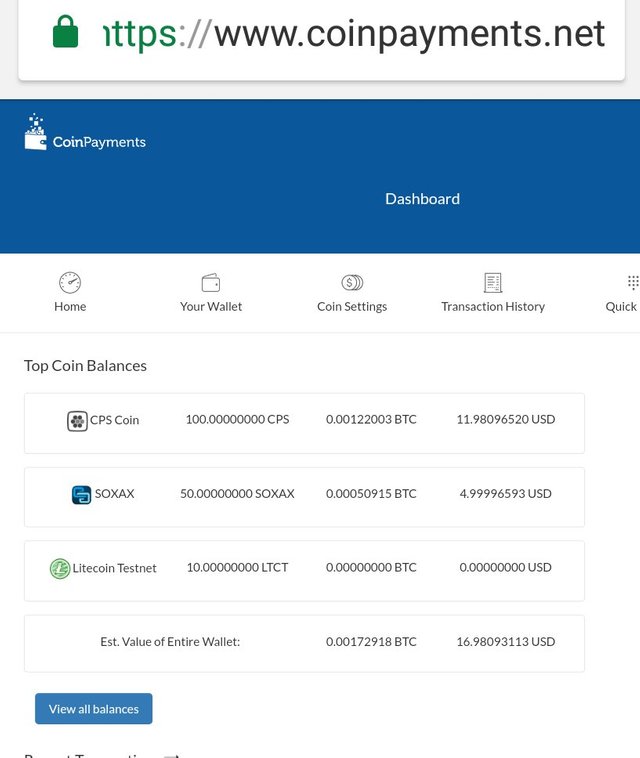640x758 pixels.
Task: Click the 4.99996593 USD value
Action: pos(506,494)
